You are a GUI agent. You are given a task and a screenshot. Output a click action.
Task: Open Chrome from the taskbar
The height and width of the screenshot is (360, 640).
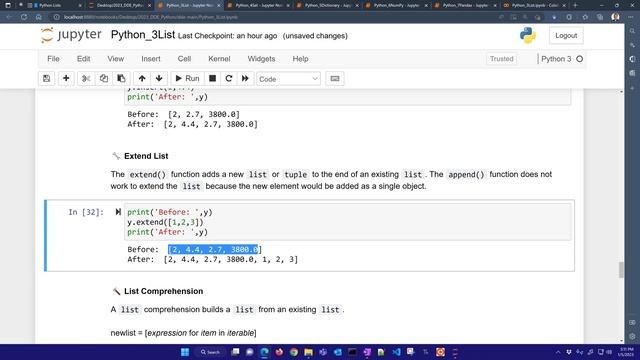click(x=294, y=352)
